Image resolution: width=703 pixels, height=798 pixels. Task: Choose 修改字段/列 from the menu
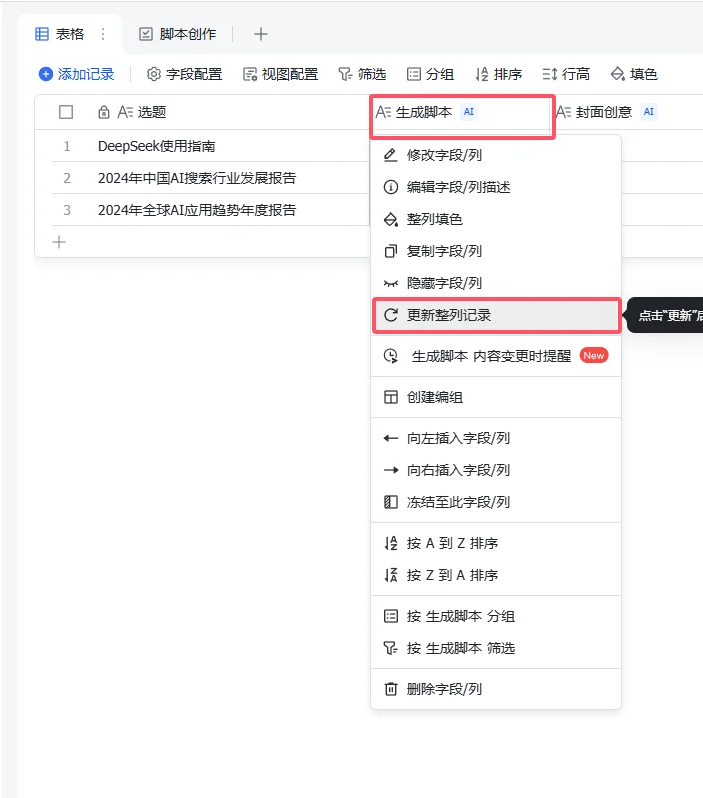tap(496, 155)
